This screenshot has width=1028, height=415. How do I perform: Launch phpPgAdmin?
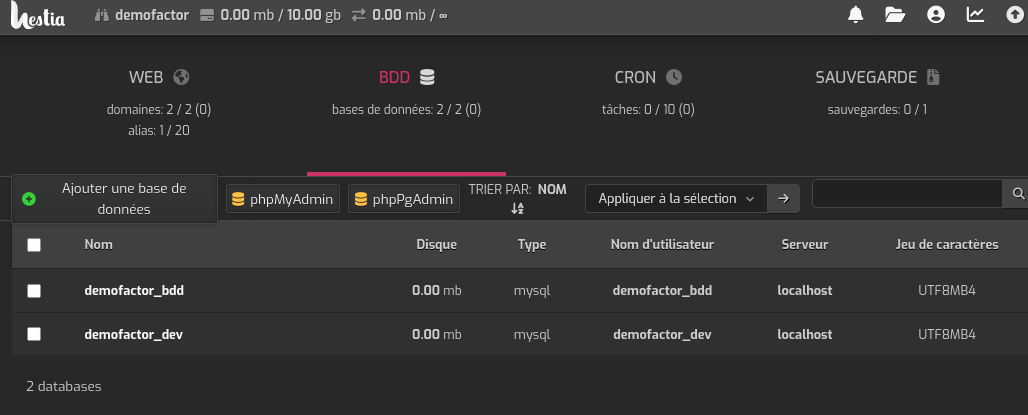click(404, 199)
